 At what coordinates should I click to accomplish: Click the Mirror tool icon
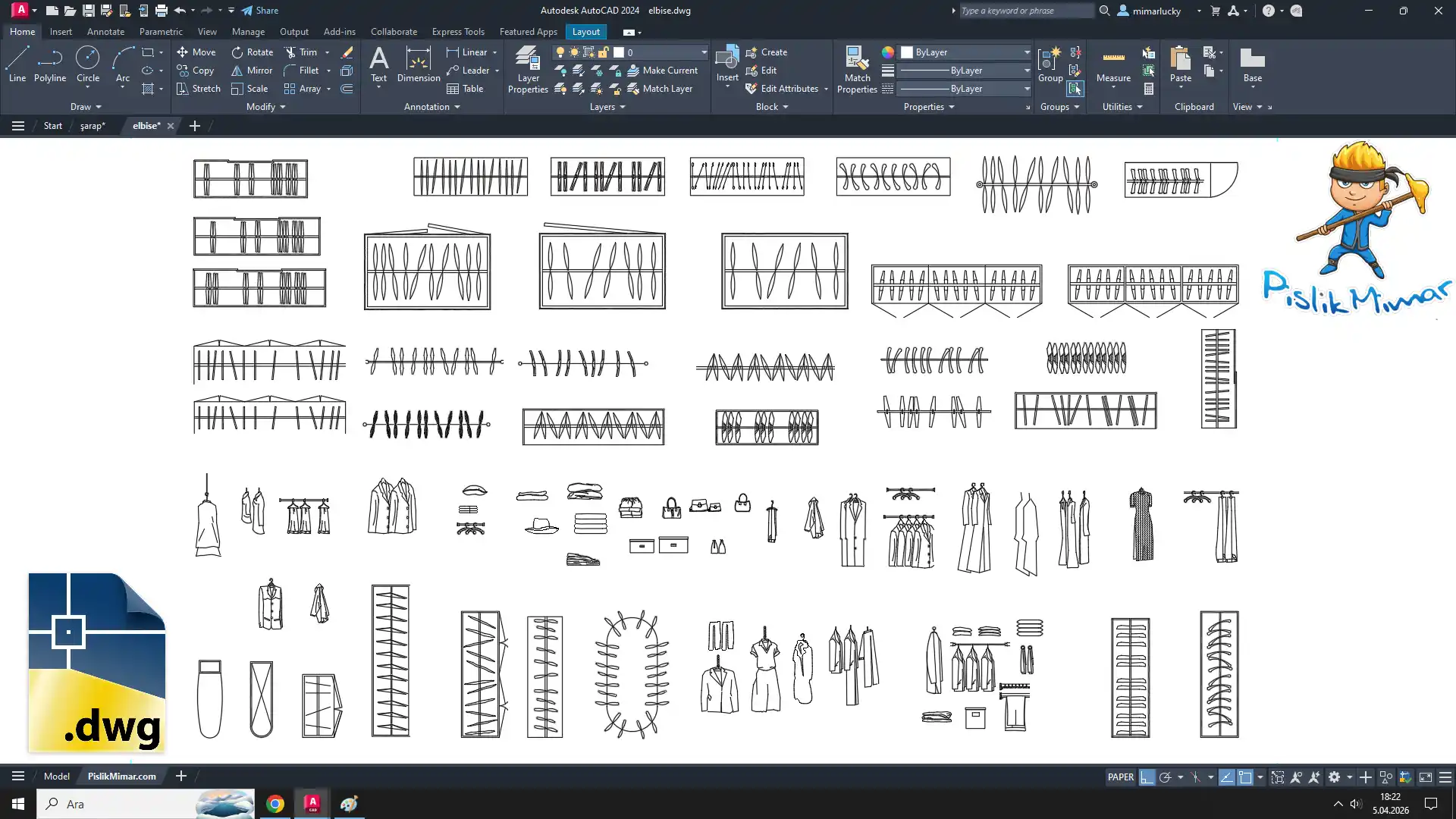pyautogui.click(x=237, y=71)
